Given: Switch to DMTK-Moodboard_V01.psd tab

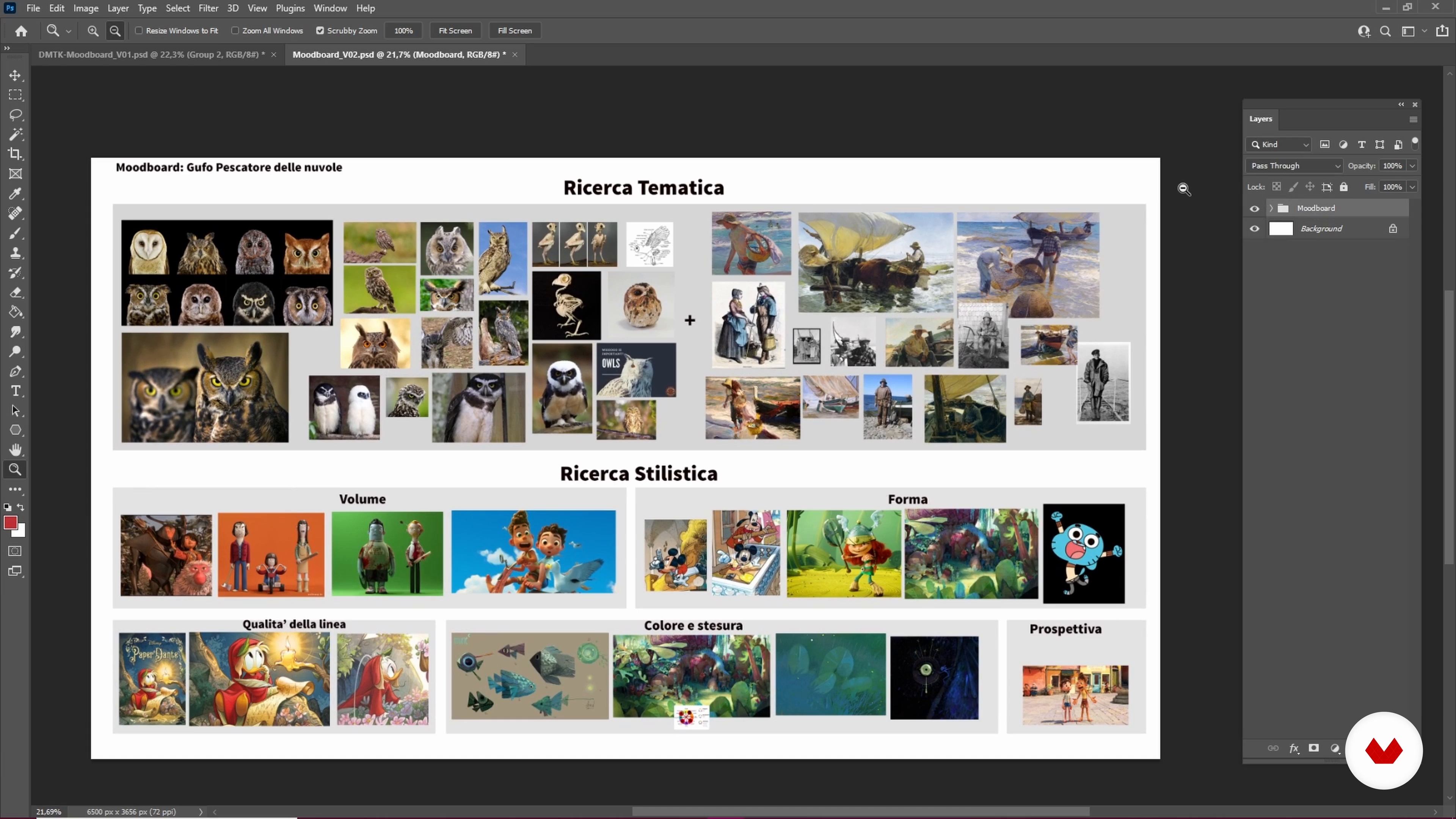Looking at the screenshot, I should (x=152, y=54).
